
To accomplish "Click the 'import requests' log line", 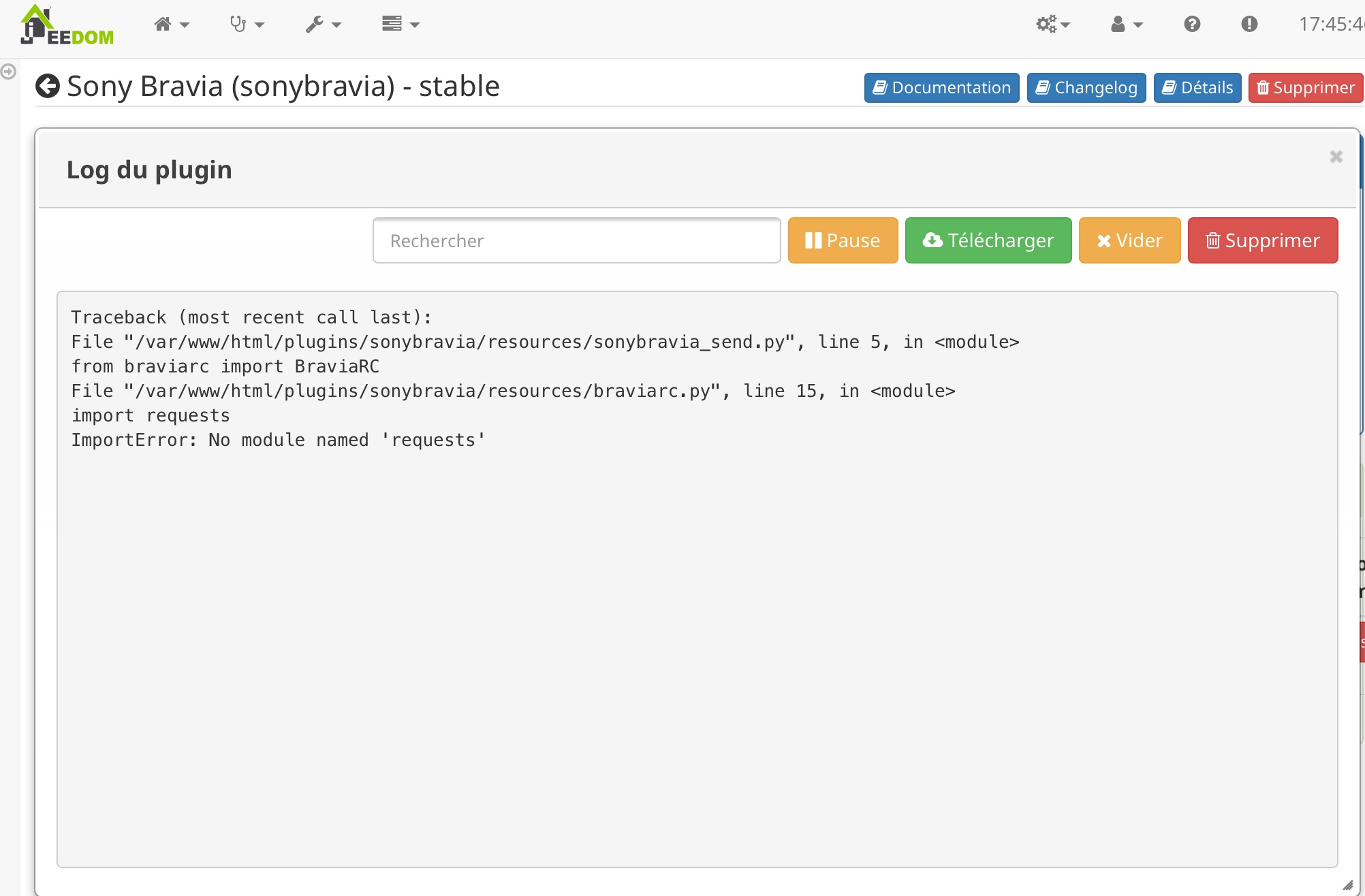I will click(x=151, y=415).
